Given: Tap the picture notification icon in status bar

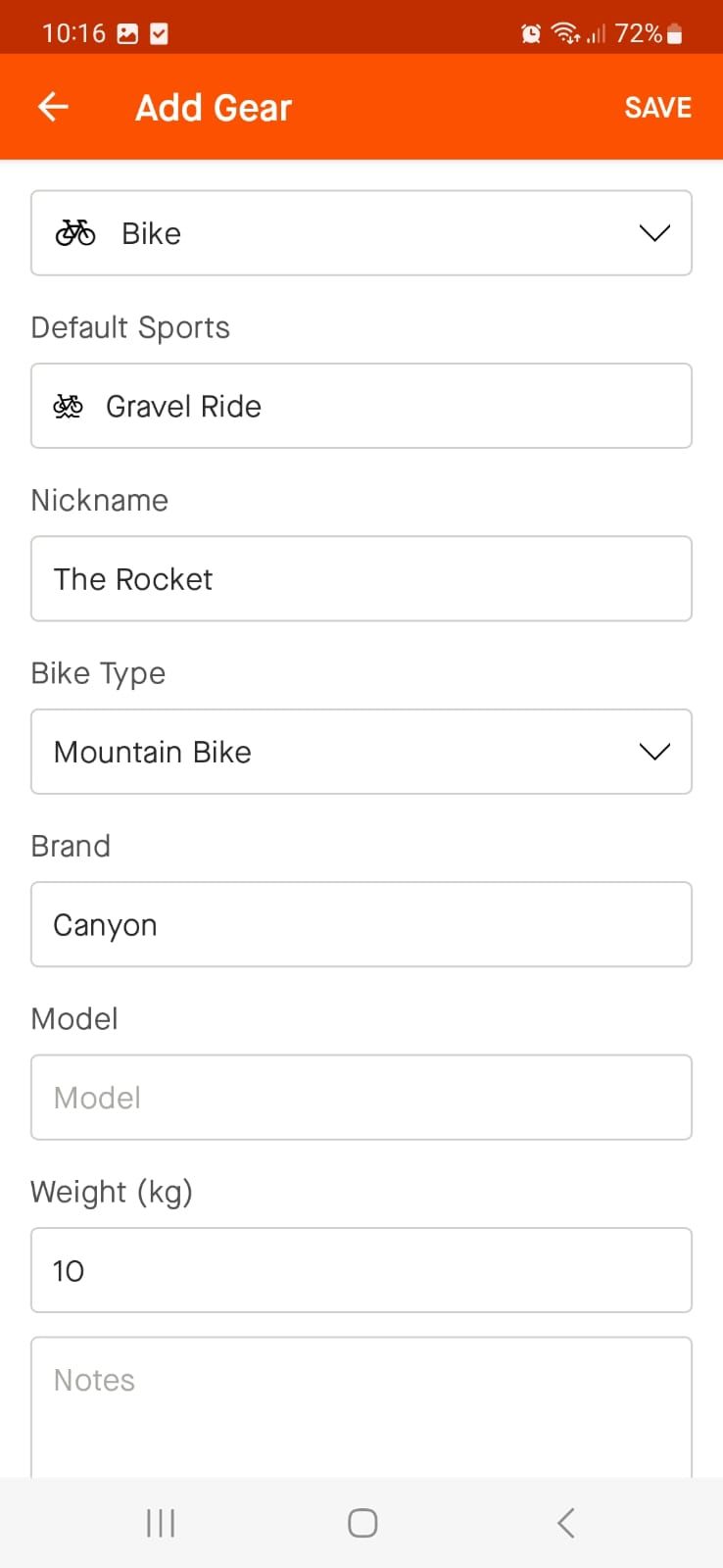Looking at the screenshot, I should pos(127,34).
